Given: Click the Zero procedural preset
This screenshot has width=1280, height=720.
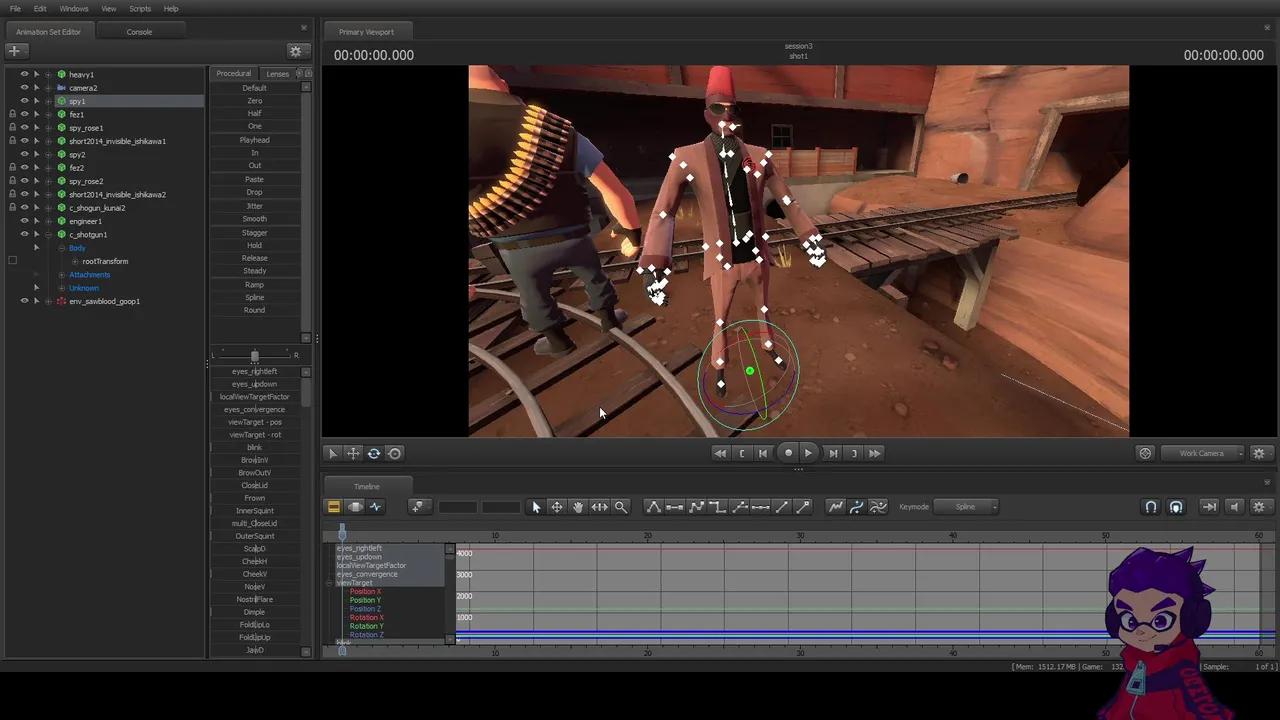Looking at the screenshot, I should coord(254,101).
